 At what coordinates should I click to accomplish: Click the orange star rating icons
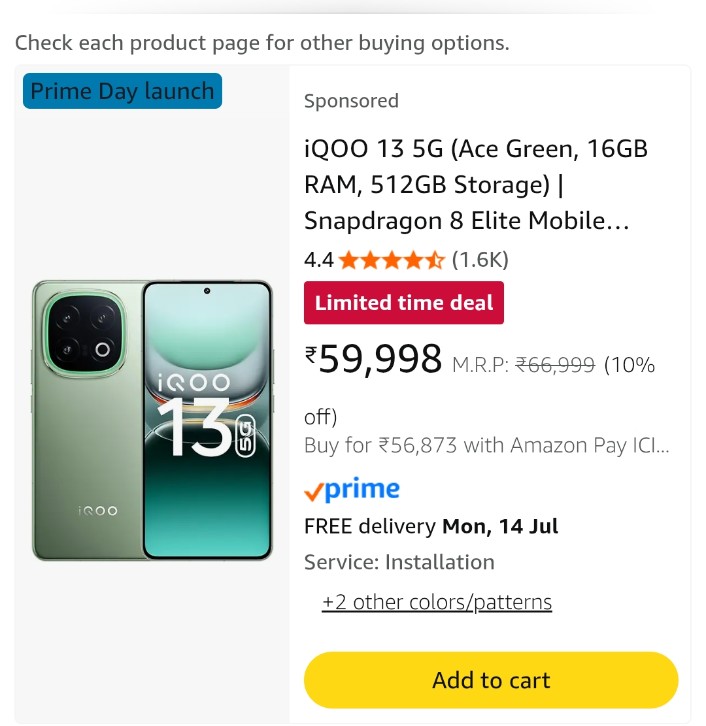391,260
